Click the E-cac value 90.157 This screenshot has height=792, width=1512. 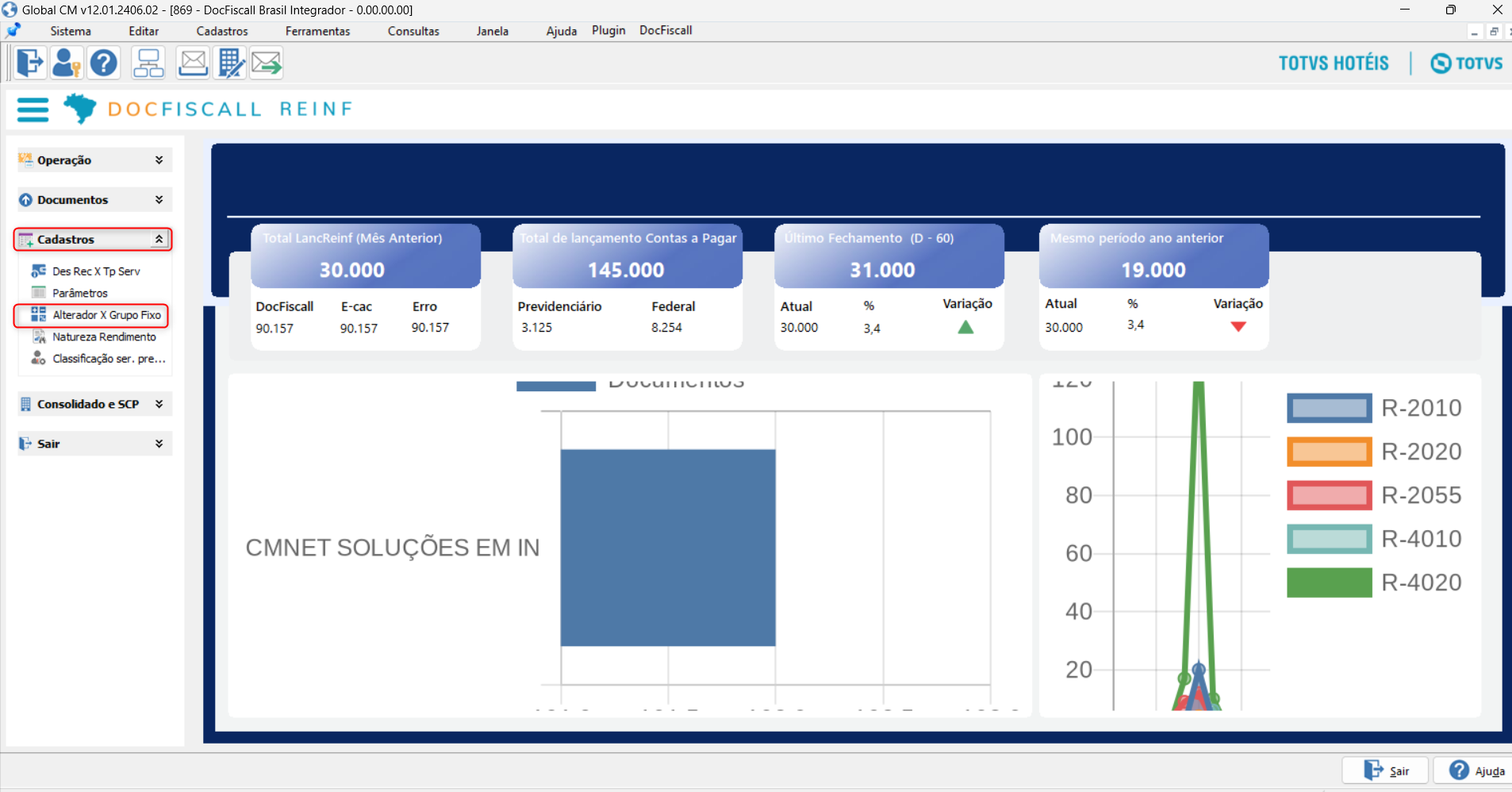359,328
